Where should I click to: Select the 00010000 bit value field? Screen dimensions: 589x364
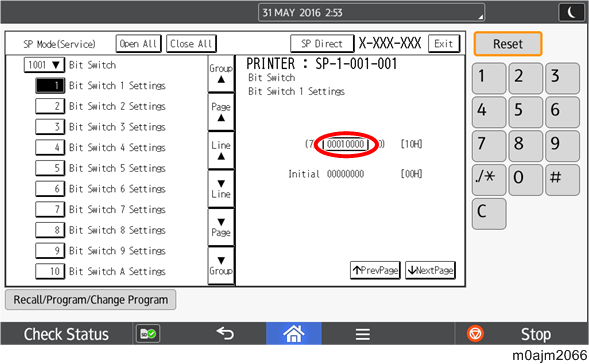(x=346, y=144)
